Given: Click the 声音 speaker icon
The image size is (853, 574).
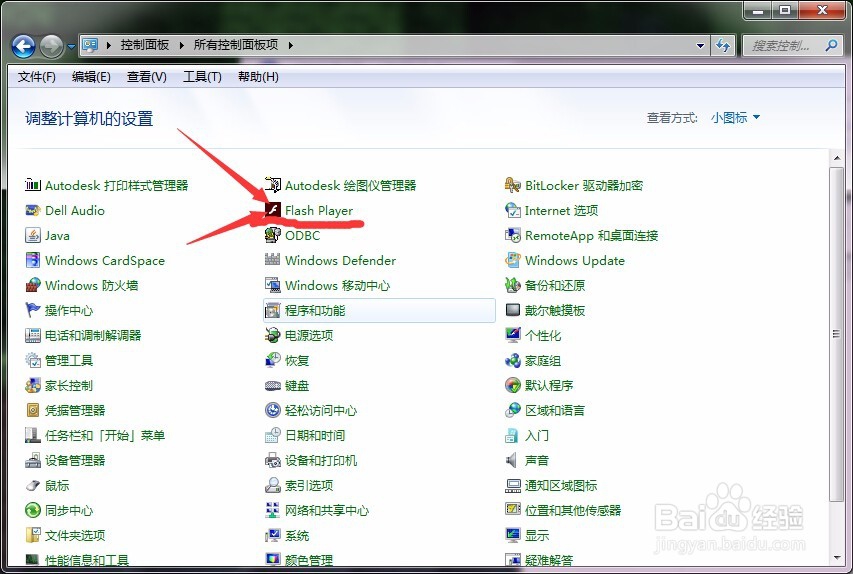Looking at the screenshot, I should 512,460.
